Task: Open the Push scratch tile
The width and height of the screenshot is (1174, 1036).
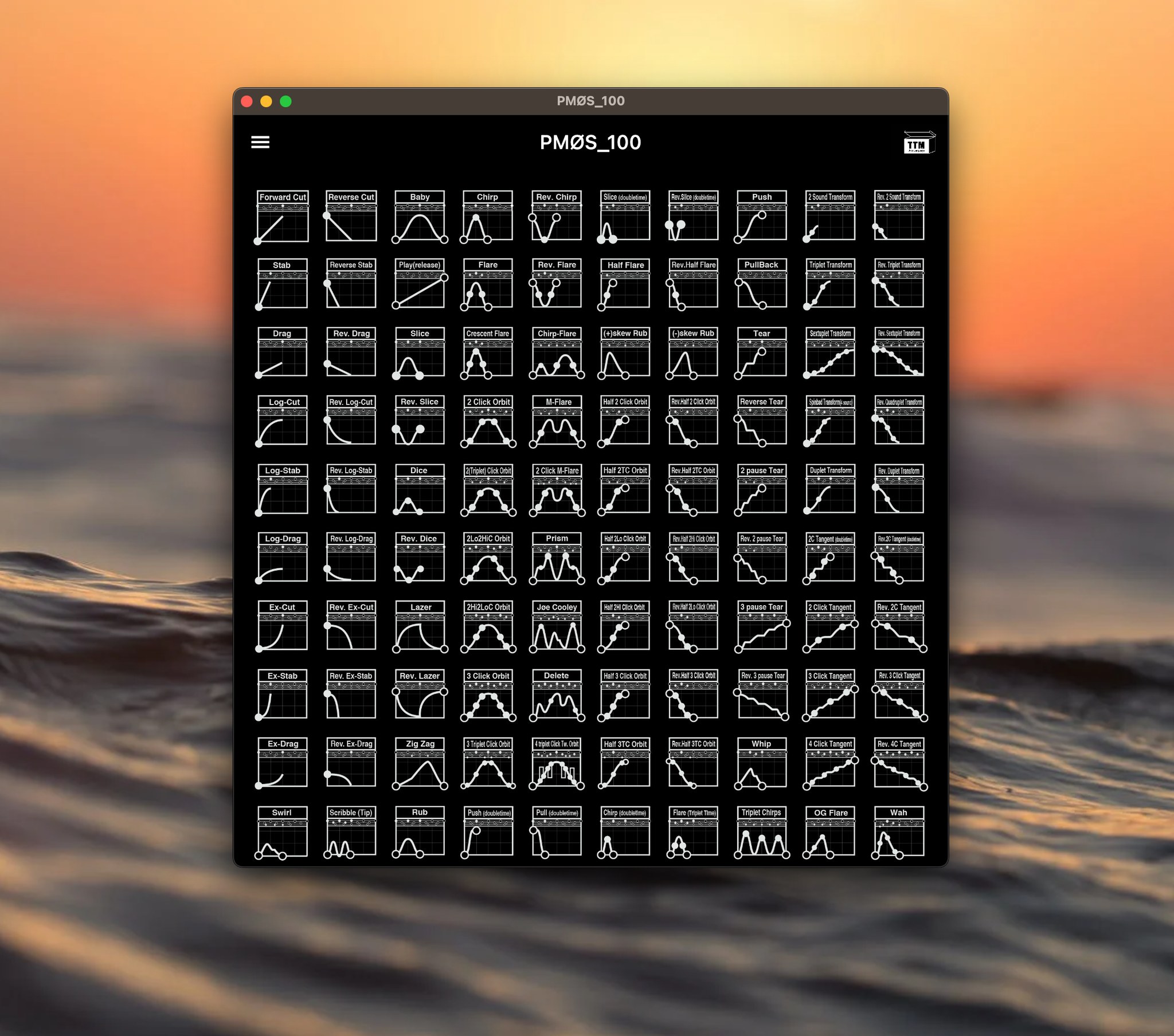Action: point(762,216)
